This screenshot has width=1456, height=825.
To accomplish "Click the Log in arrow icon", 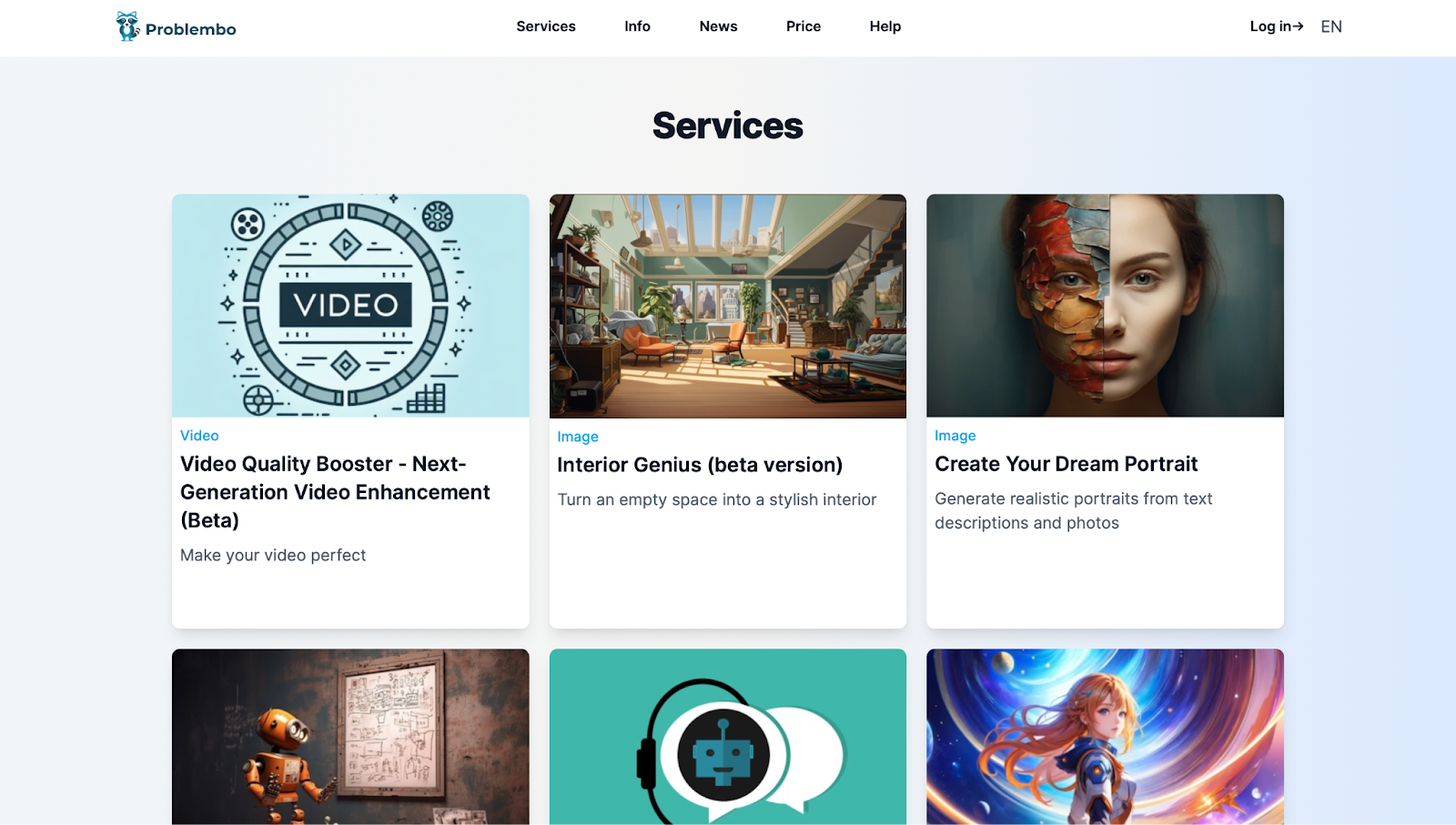I will 1298,26.
